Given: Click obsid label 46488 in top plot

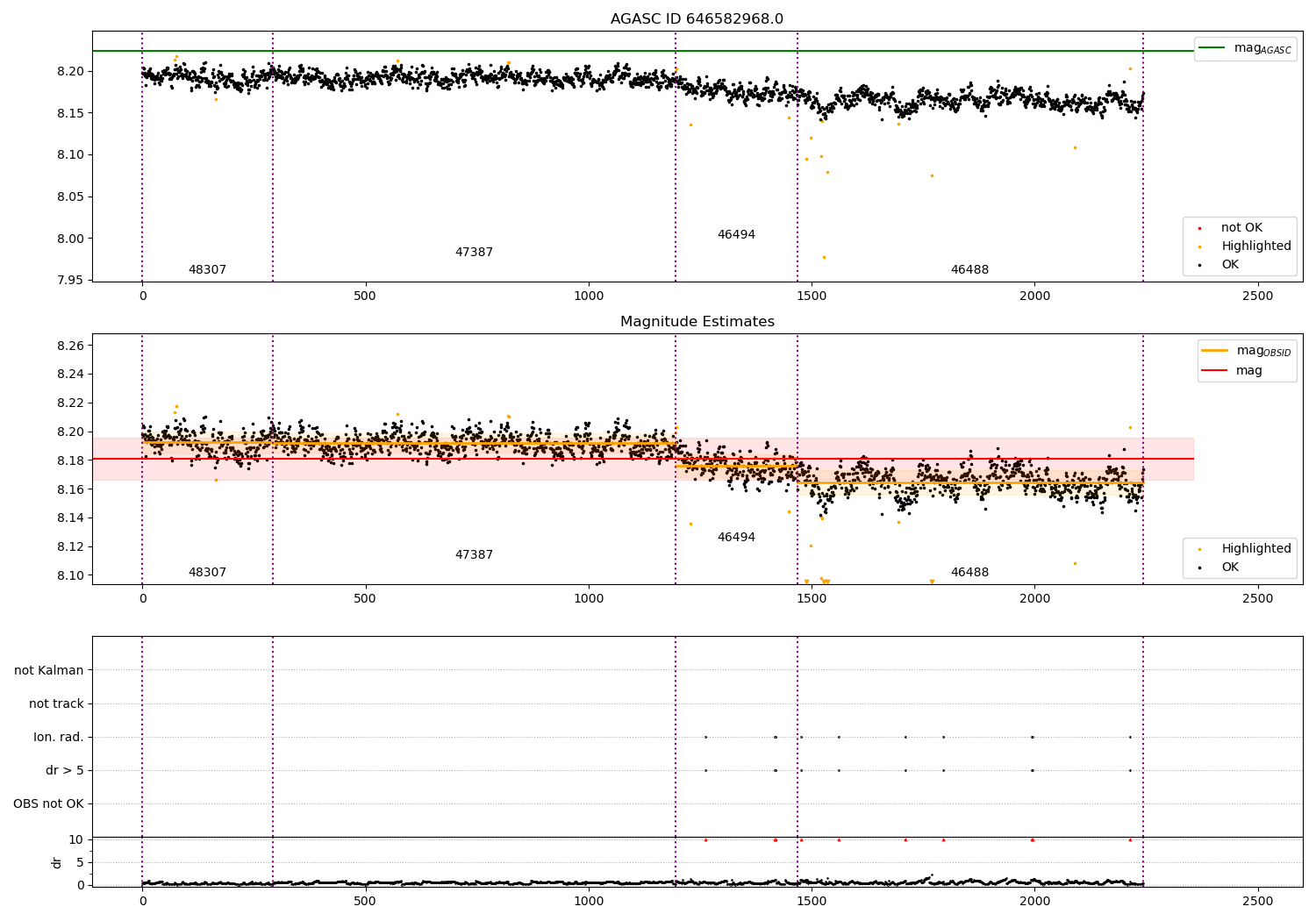Looking at the screenshot, I should tap(969, 270).
